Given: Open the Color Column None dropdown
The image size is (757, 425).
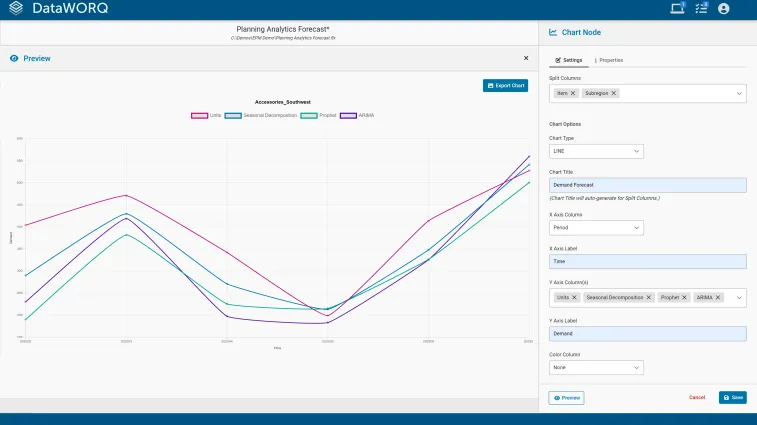Looking at the screenshot, I should 596,368.
